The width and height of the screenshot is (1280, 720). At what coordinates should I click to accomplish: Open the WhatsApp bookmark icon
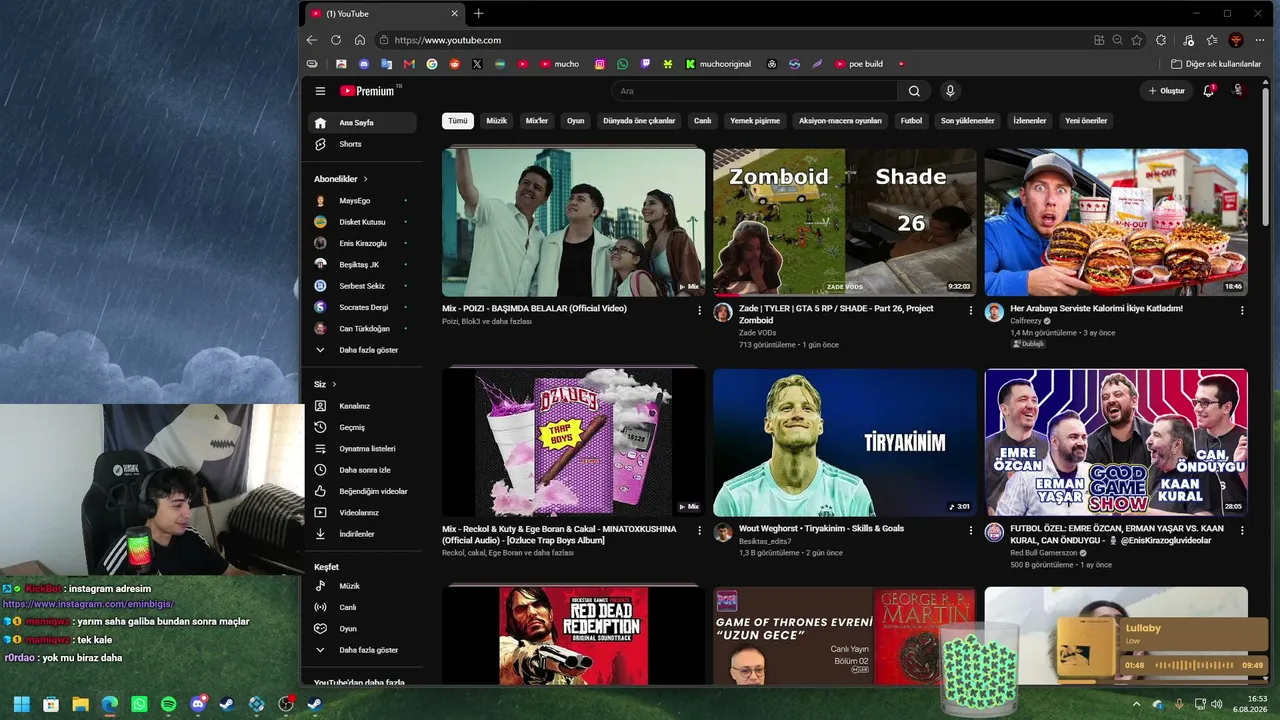point(623,64)
